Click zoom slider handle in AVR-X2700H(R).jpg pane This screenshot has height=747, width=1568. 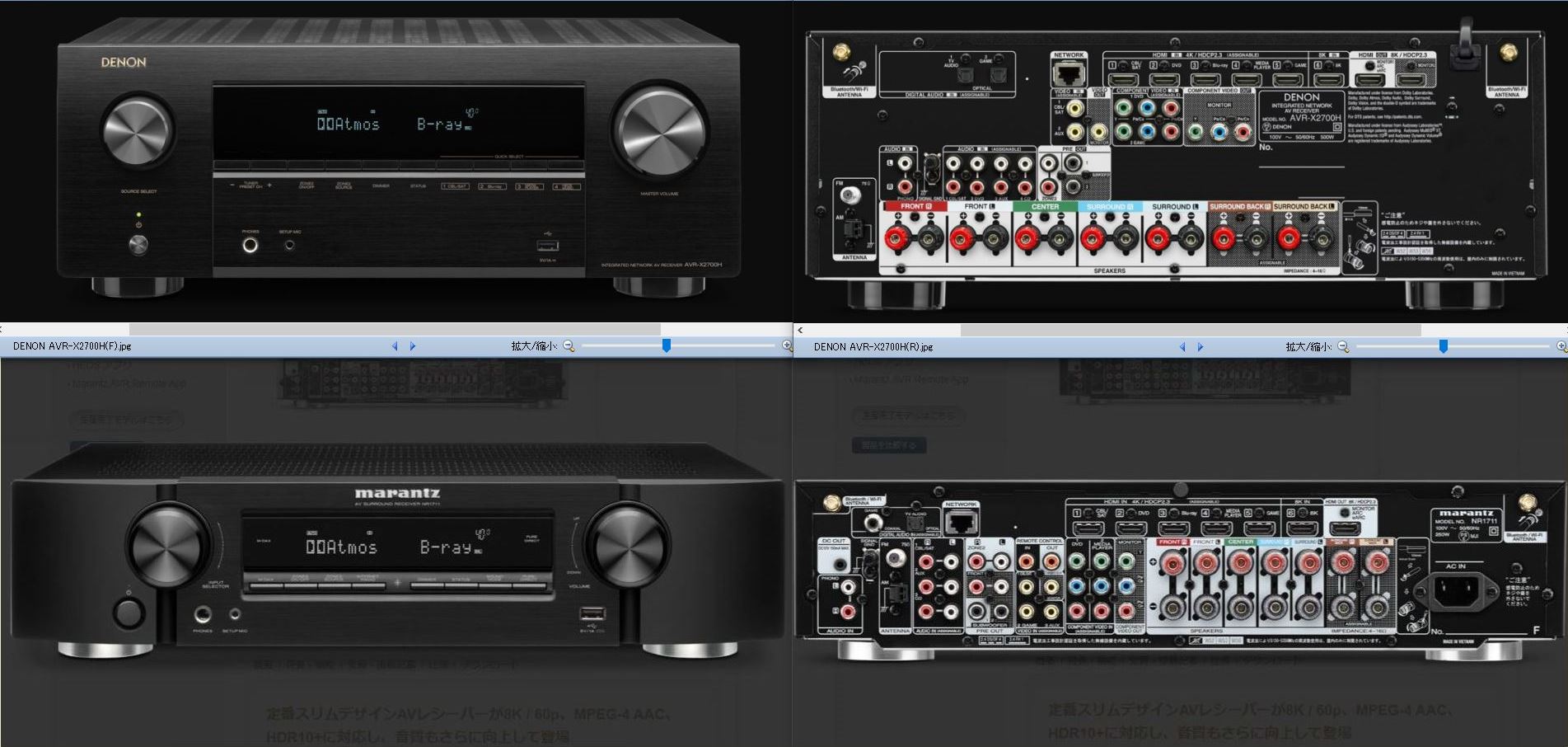click(1444, 347)
